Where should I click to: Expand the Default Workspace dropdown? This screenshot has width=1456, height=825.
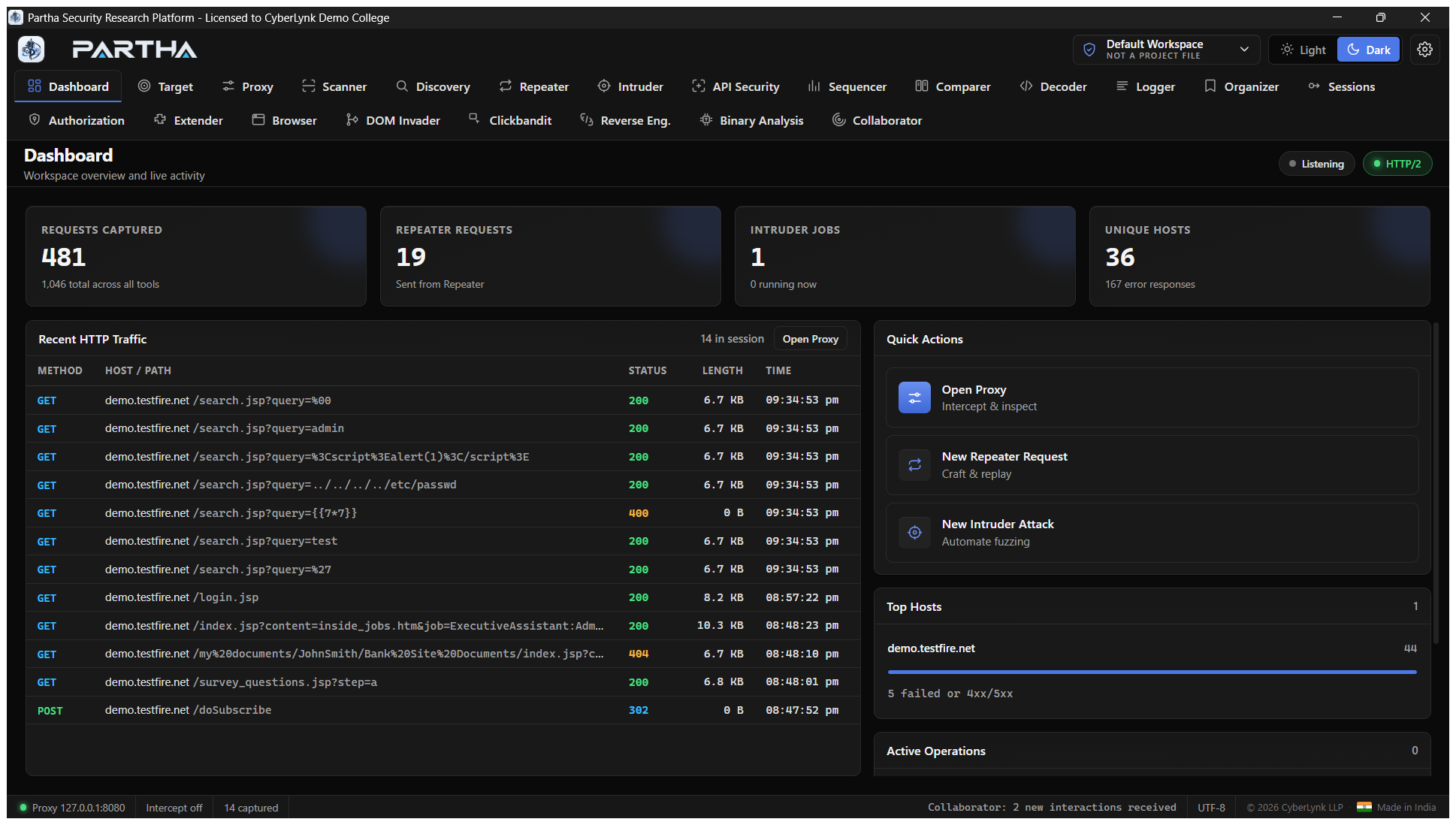coord(1167,50)
